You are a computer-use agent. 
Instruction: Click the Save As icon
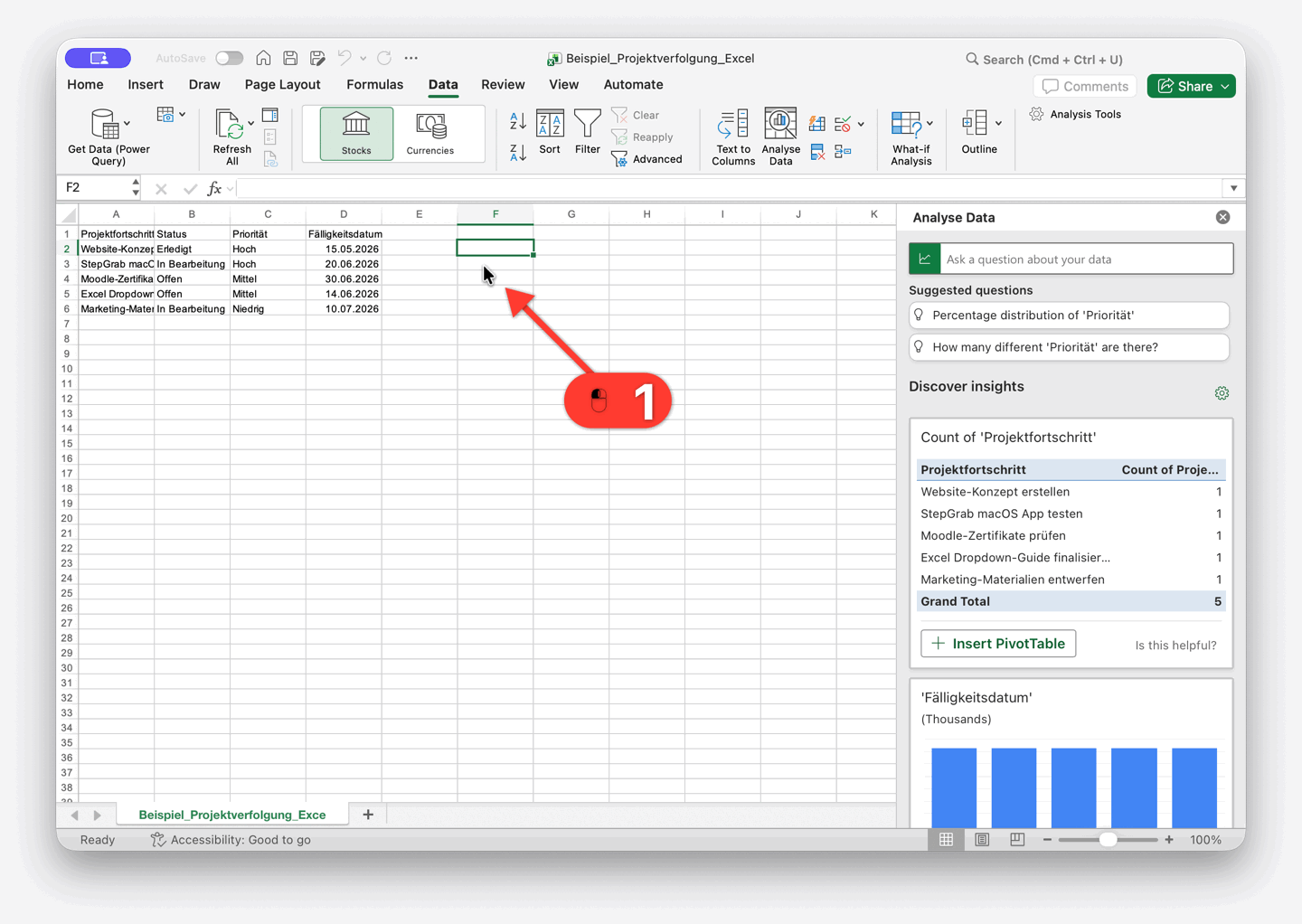coord(317,58)
